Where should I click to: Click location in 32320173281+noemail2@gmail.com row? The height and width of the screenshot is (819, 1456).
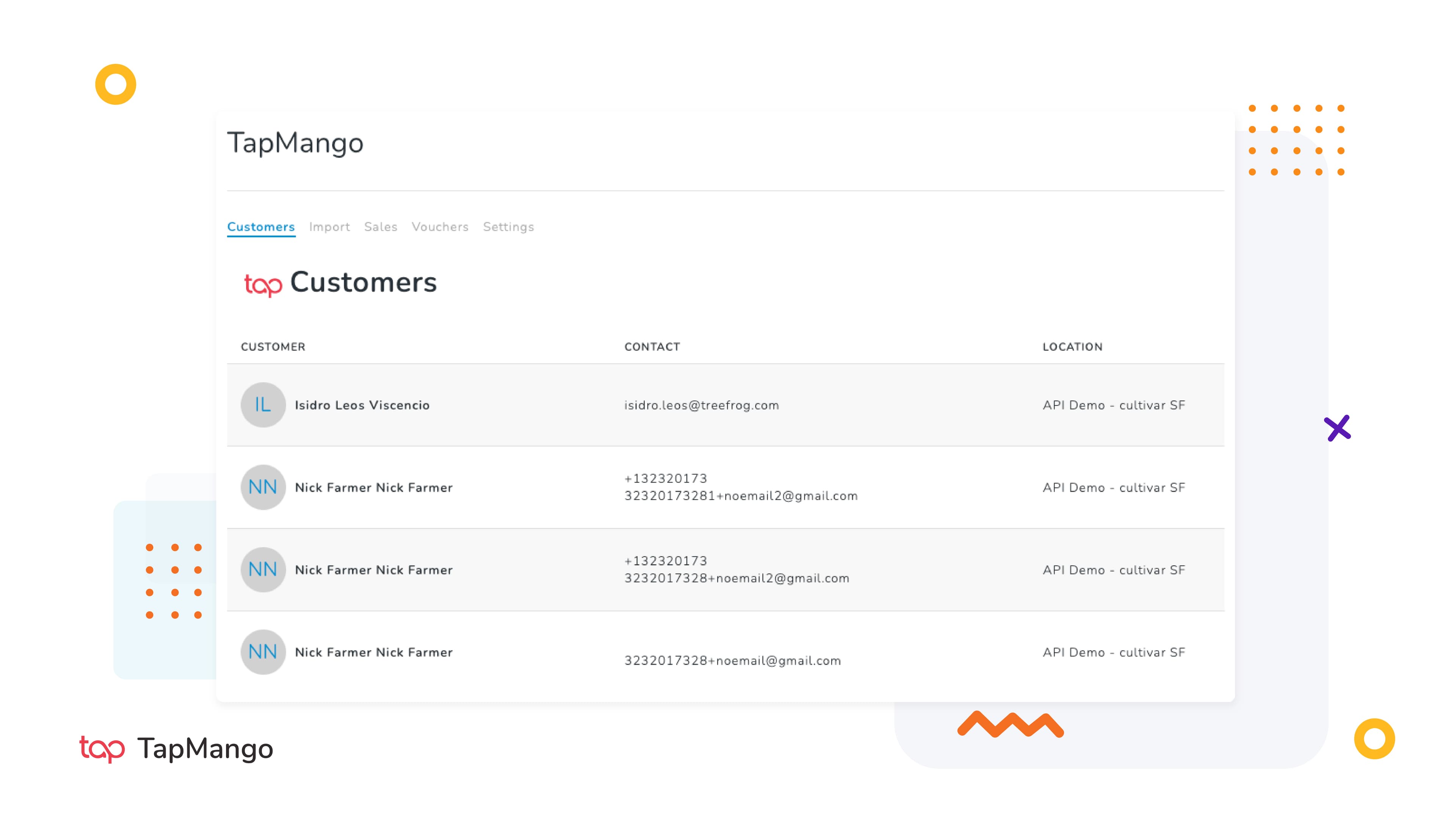pos(1114,488)
